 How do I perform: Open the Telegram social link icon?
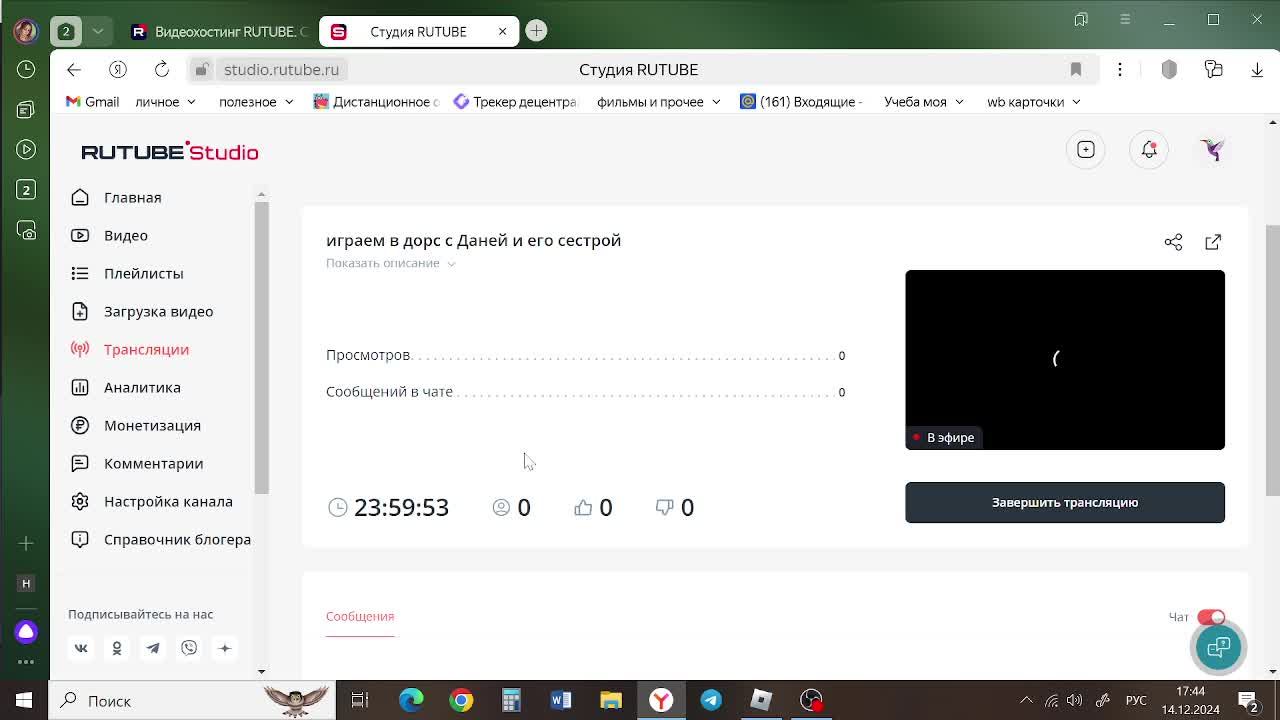[x=153, y=648]
